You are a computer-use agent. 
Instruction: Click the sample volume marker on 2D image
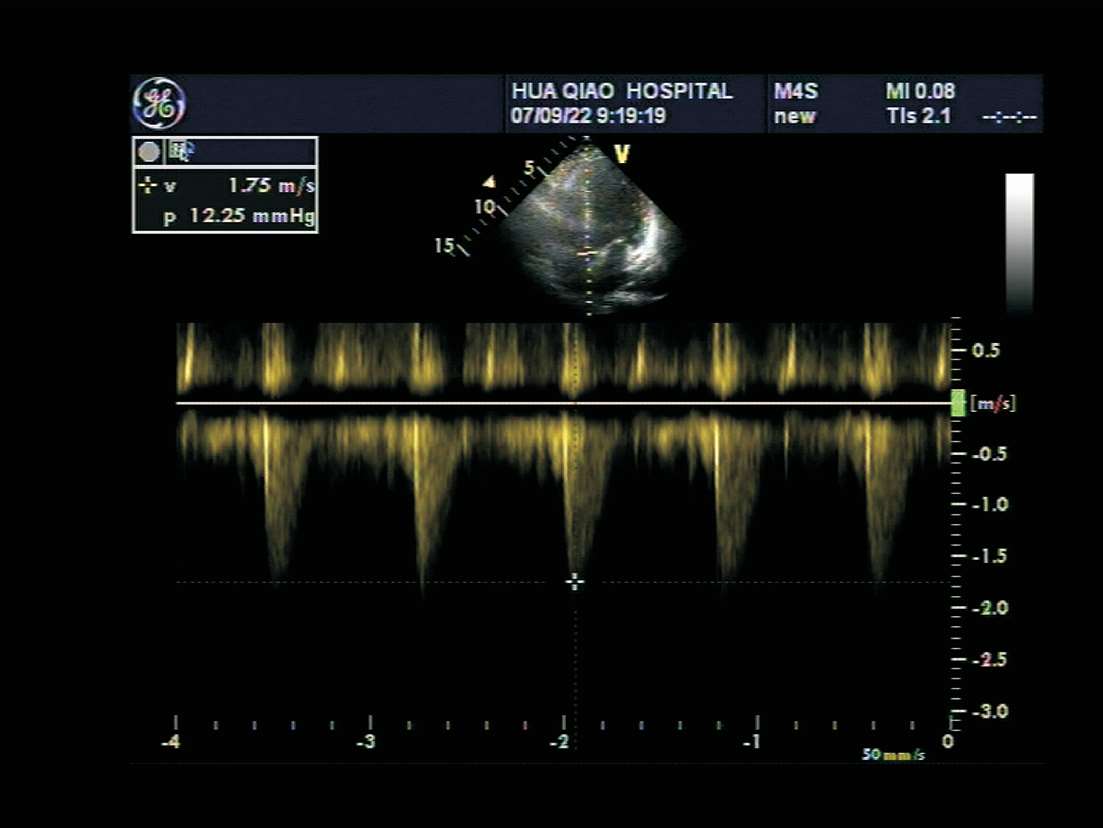(588, 252)
